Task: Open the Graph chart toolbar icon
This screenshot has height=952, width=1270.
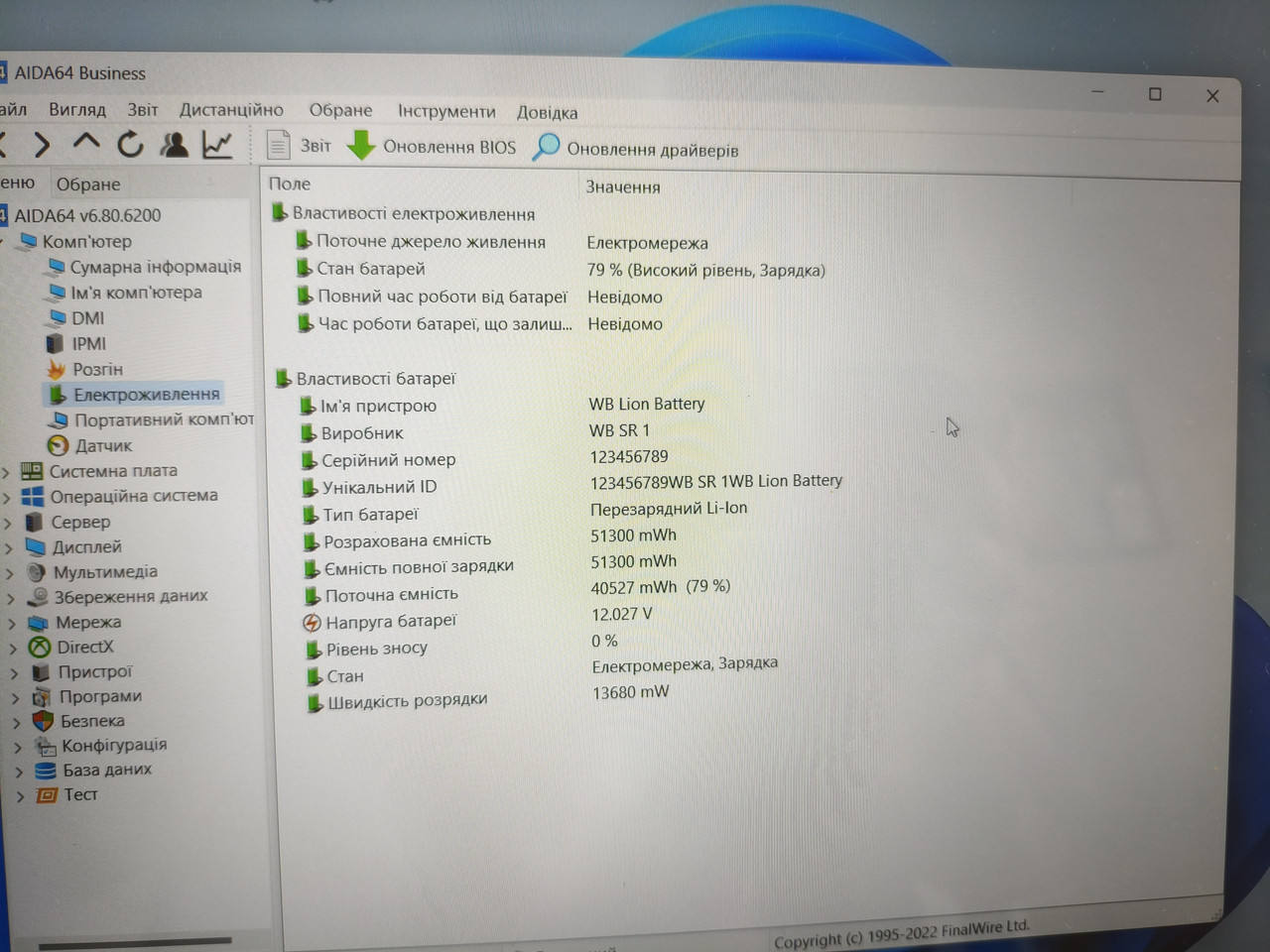Action: tap(217, 145)
